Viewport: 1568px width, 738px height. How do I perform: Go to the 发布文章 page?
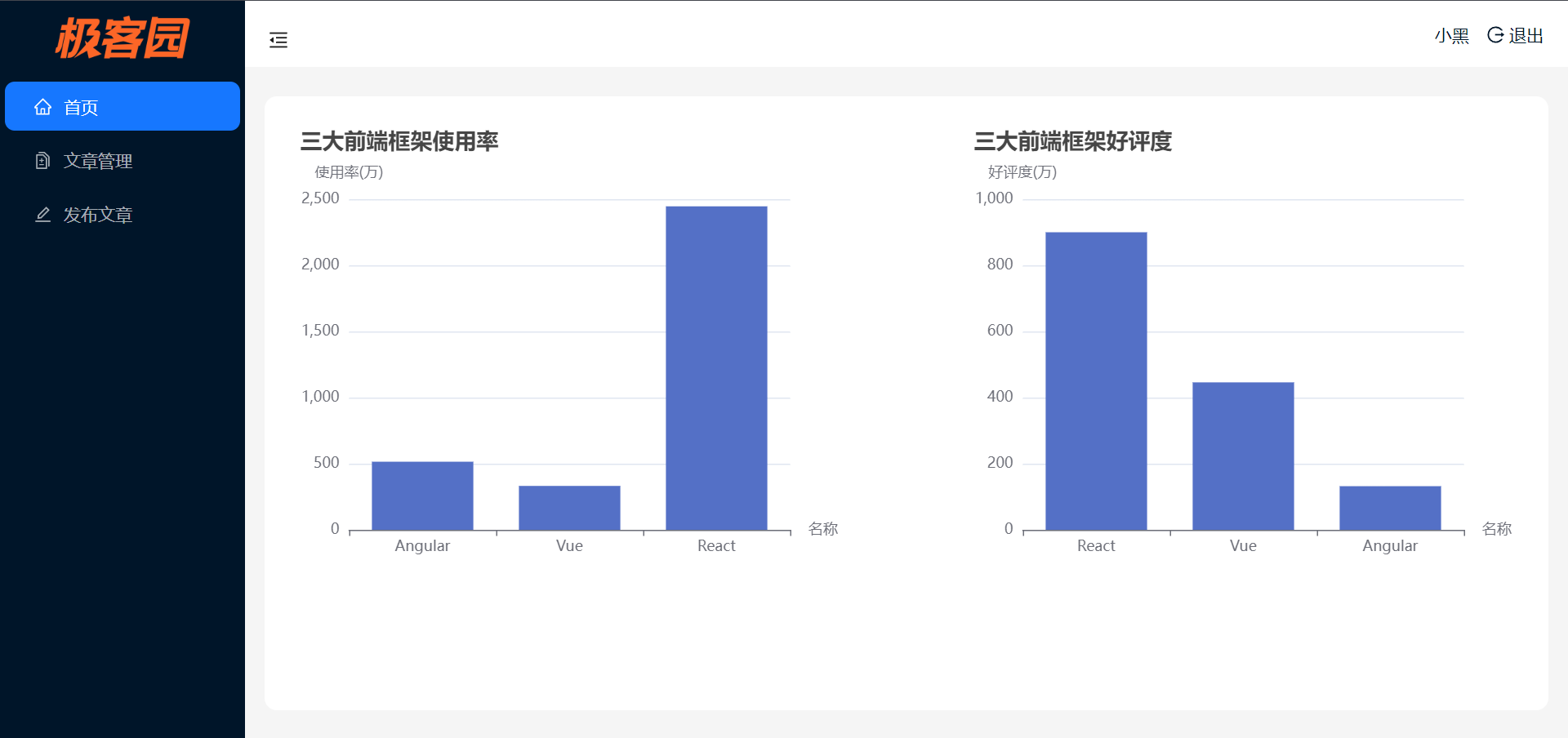98,215
